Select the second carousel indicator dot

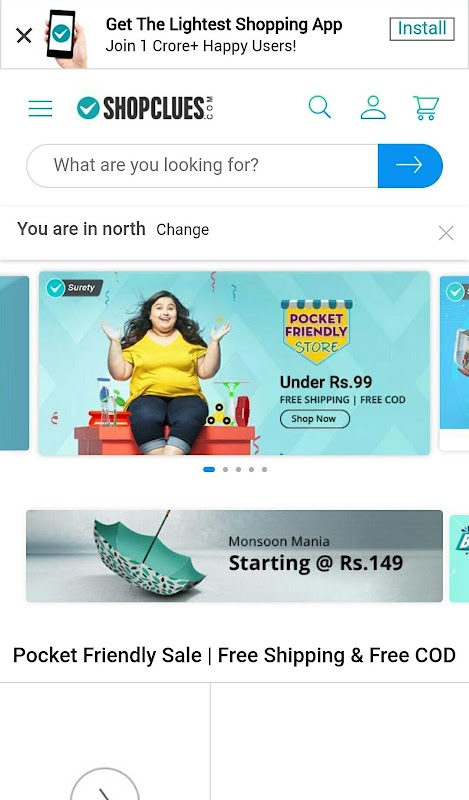pos(226,469)
